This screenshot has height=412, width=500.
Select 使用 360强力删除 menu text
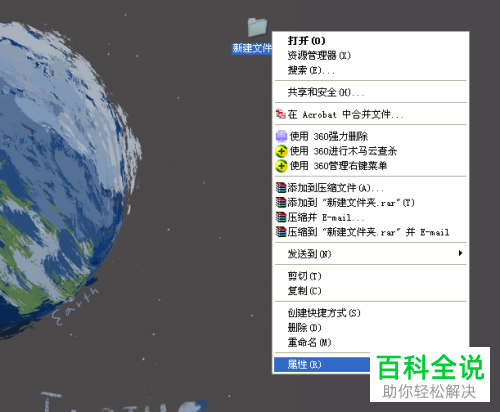click(x=329, y=136)
